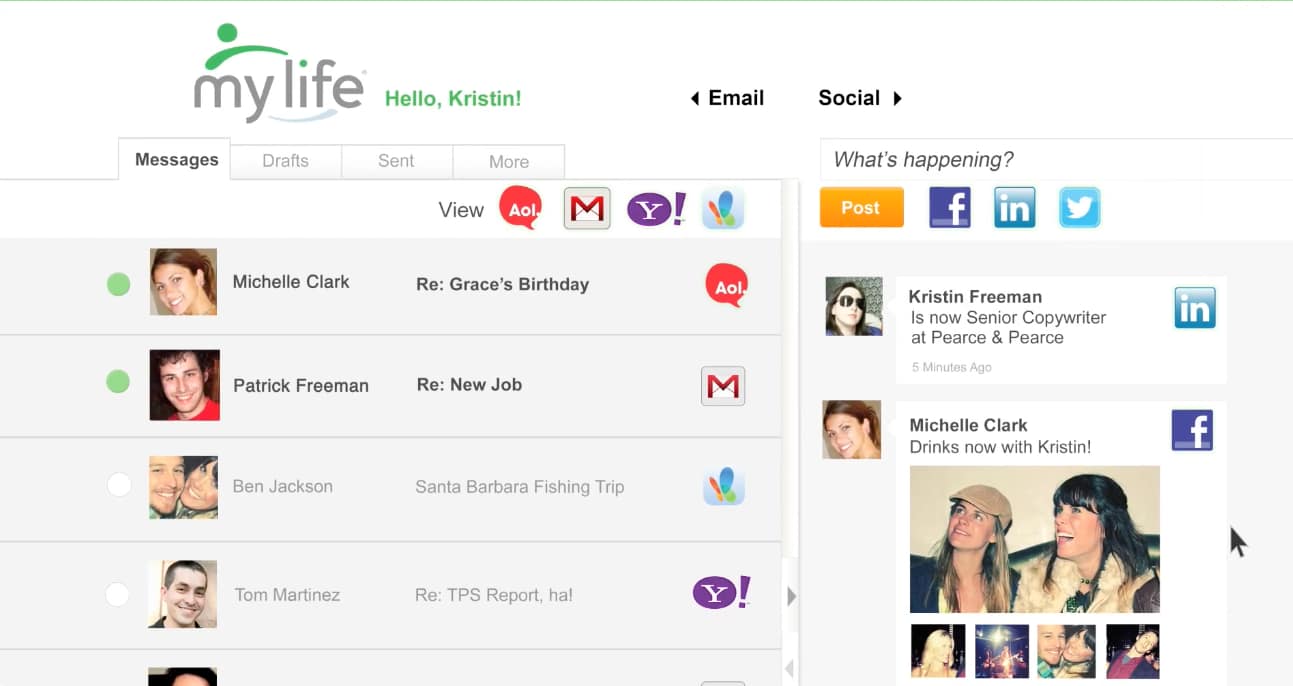This screenshot has height=686, width=1293.
Task: Open Michelle Clark's avatar in inbox
Action: [x=183, y=282]
